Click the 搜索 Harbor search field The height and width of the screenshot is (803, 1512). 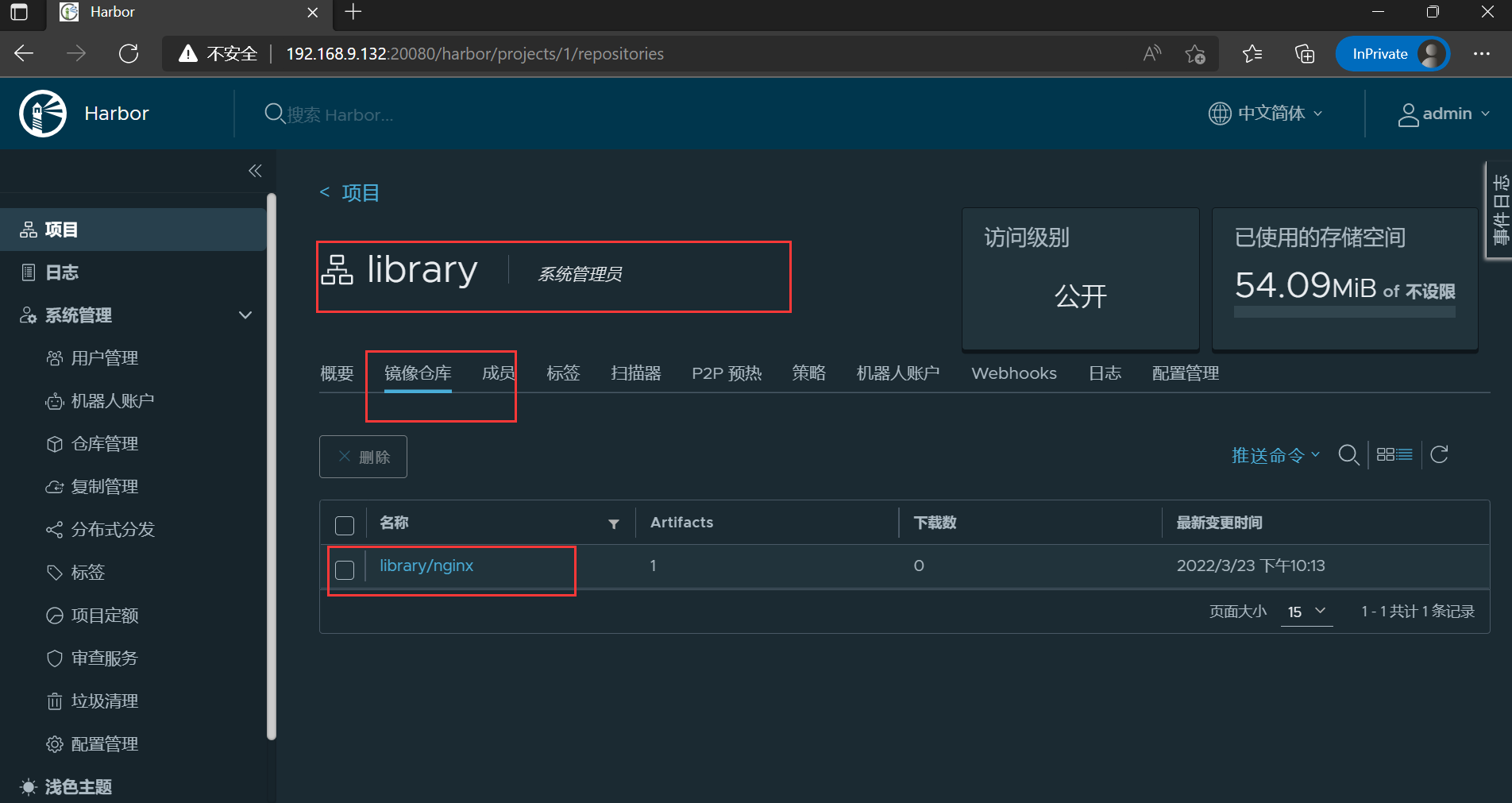[x=340, y=114]
